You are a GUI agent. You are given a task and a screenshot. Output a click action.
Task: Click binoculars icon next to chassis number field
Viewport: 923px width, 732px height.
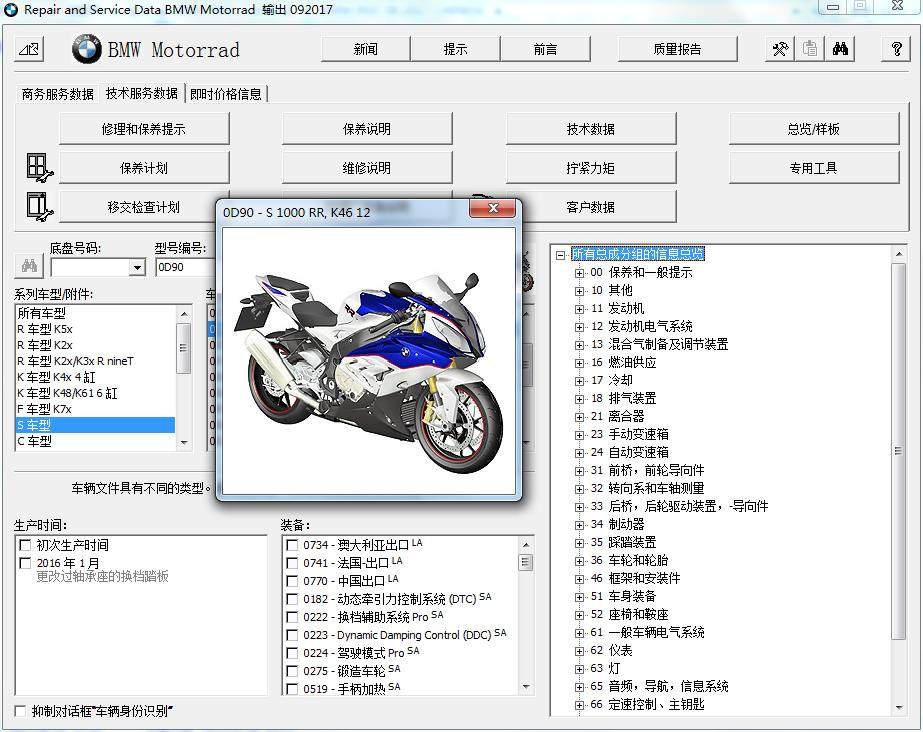point(29,267)
